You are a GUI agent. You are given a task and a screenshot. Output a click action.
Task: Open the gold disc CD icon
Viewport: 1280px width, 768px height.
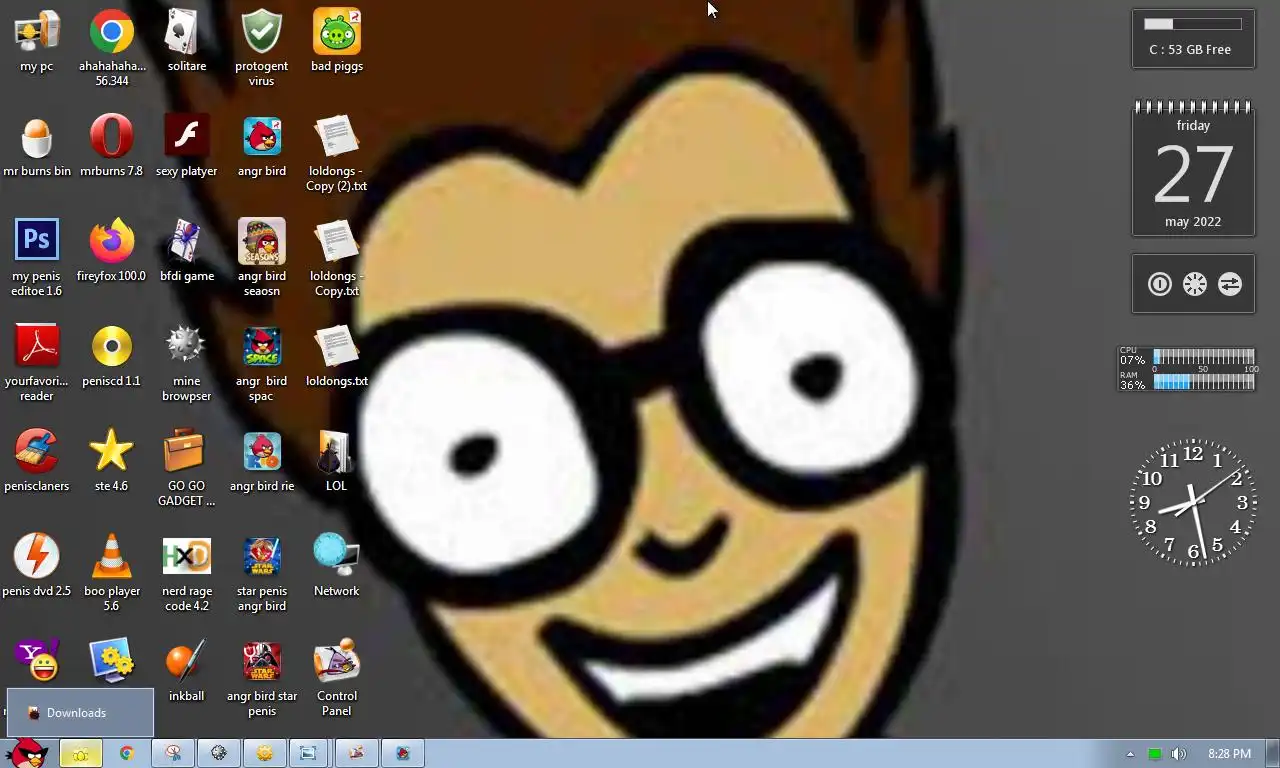pyautogui.click(x=112, y=357)
